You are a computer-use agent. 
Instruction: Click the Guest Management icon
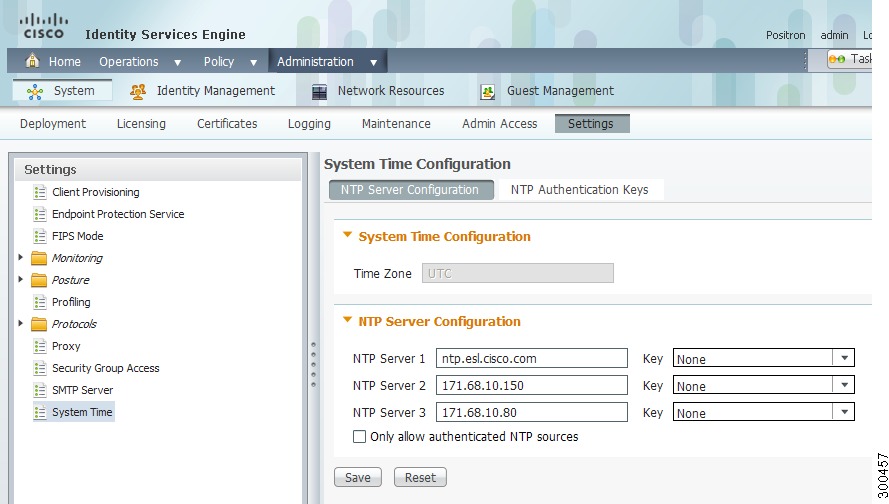pos(488,91)
